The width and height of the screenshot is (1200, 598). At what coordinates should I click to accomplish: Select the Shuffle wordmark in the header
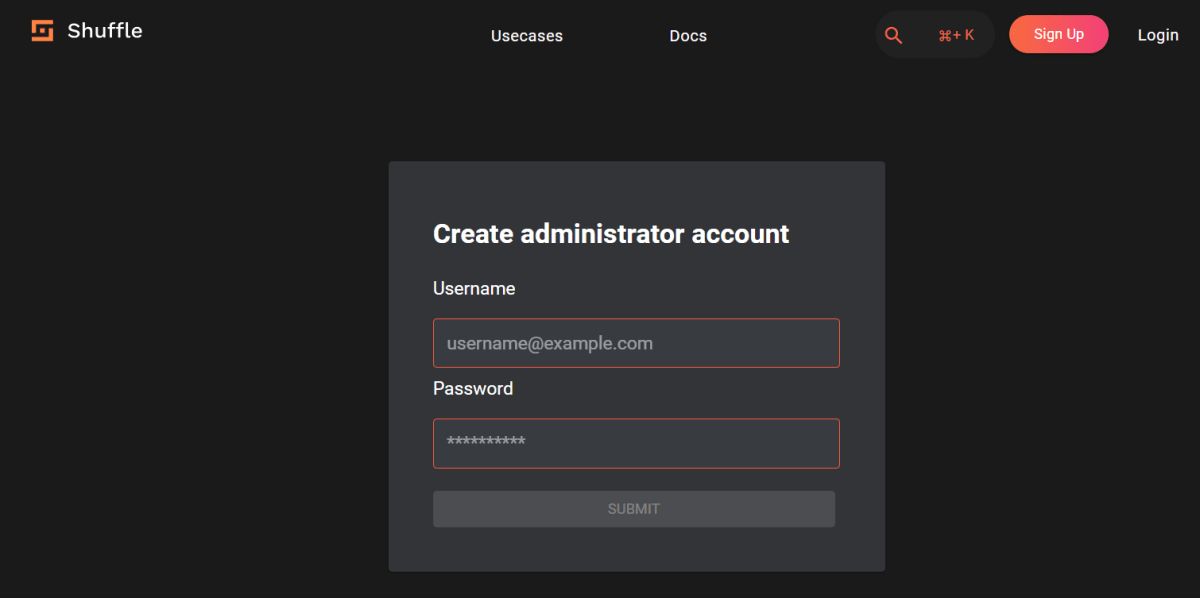[x=104, y=30]
